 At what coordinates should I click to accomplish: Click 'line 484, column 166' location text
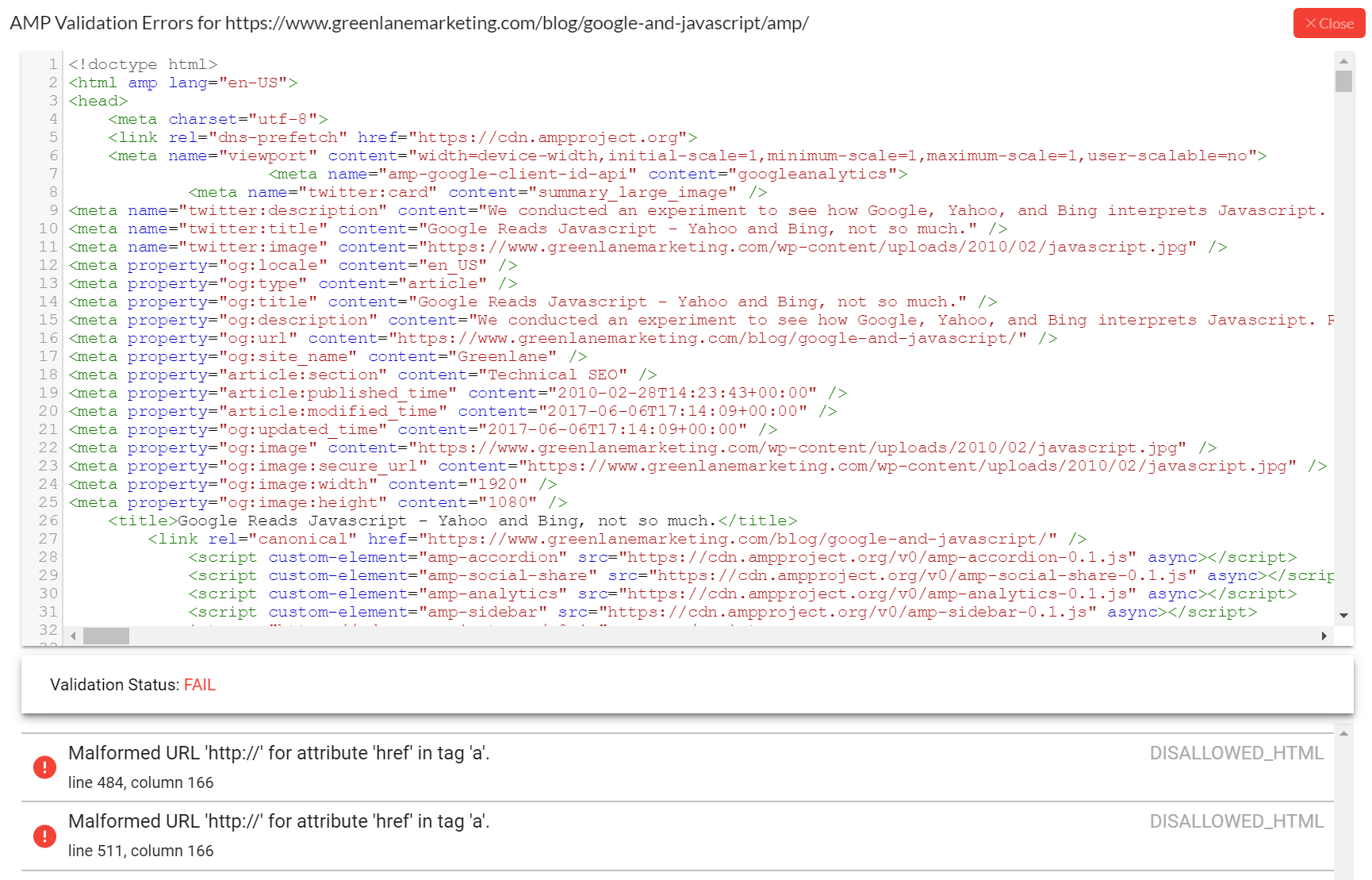click(141, 782)
